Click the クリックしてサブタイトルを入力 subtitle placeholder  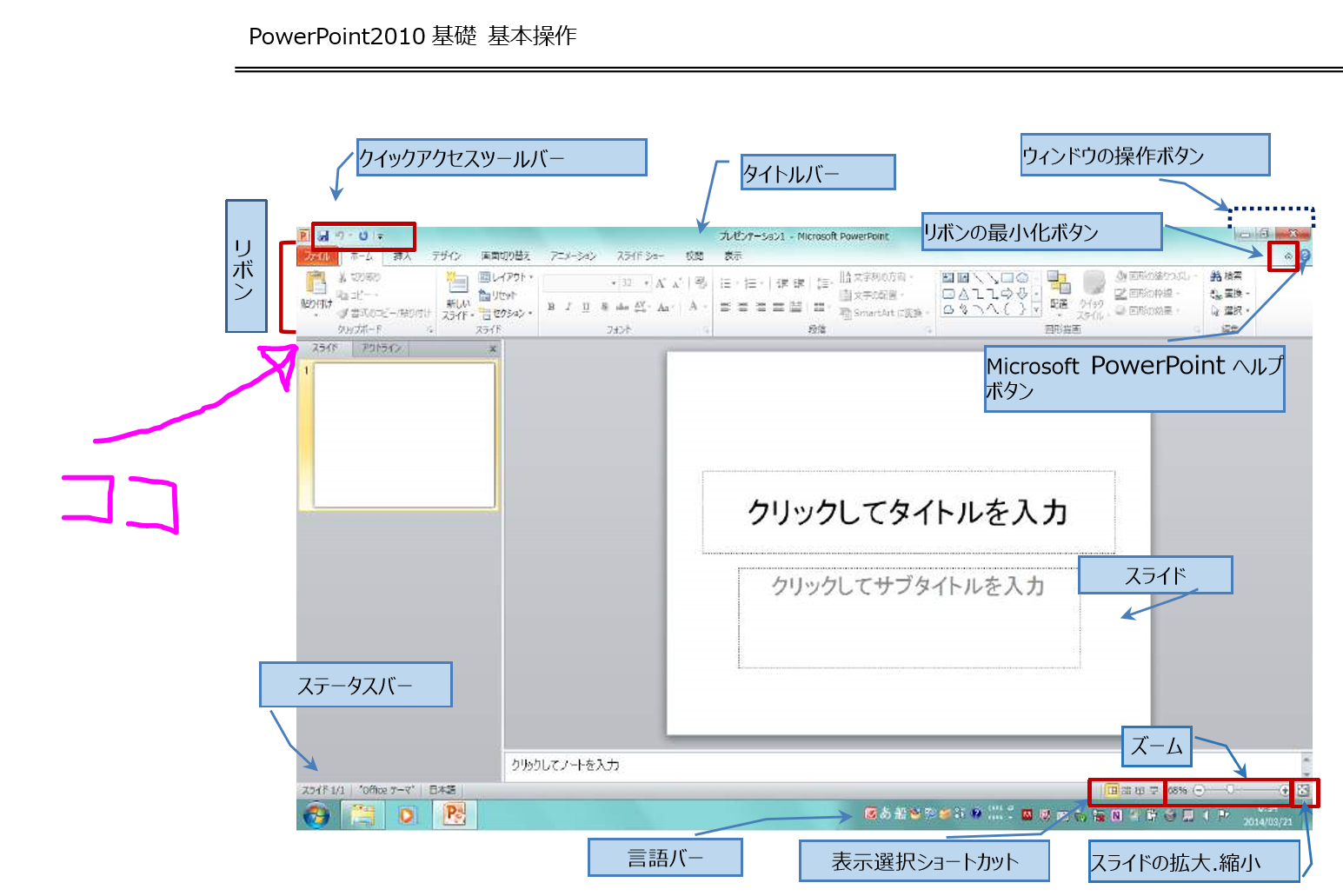[x=908, y=617]
